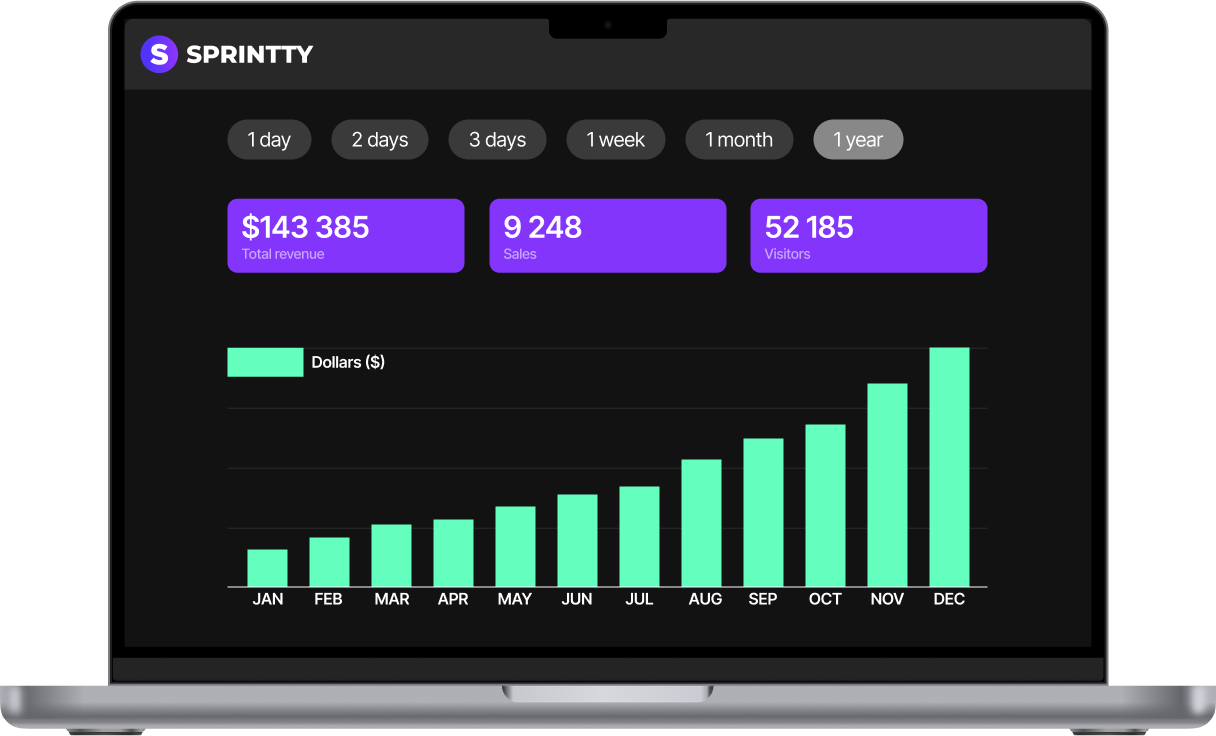Select the MAR revenue bar
The image size is (1216, 736).
coord(391,555)
